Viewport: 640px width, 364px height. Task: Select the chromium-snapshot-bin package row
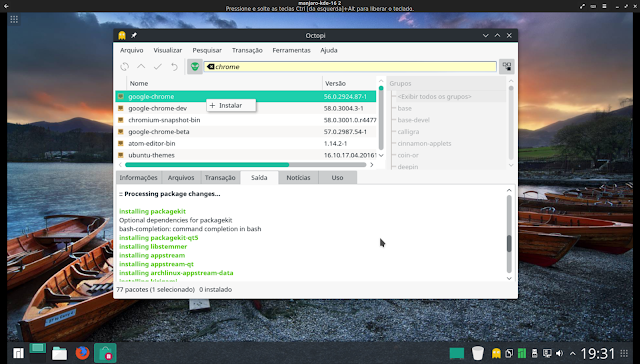[246, 120]
